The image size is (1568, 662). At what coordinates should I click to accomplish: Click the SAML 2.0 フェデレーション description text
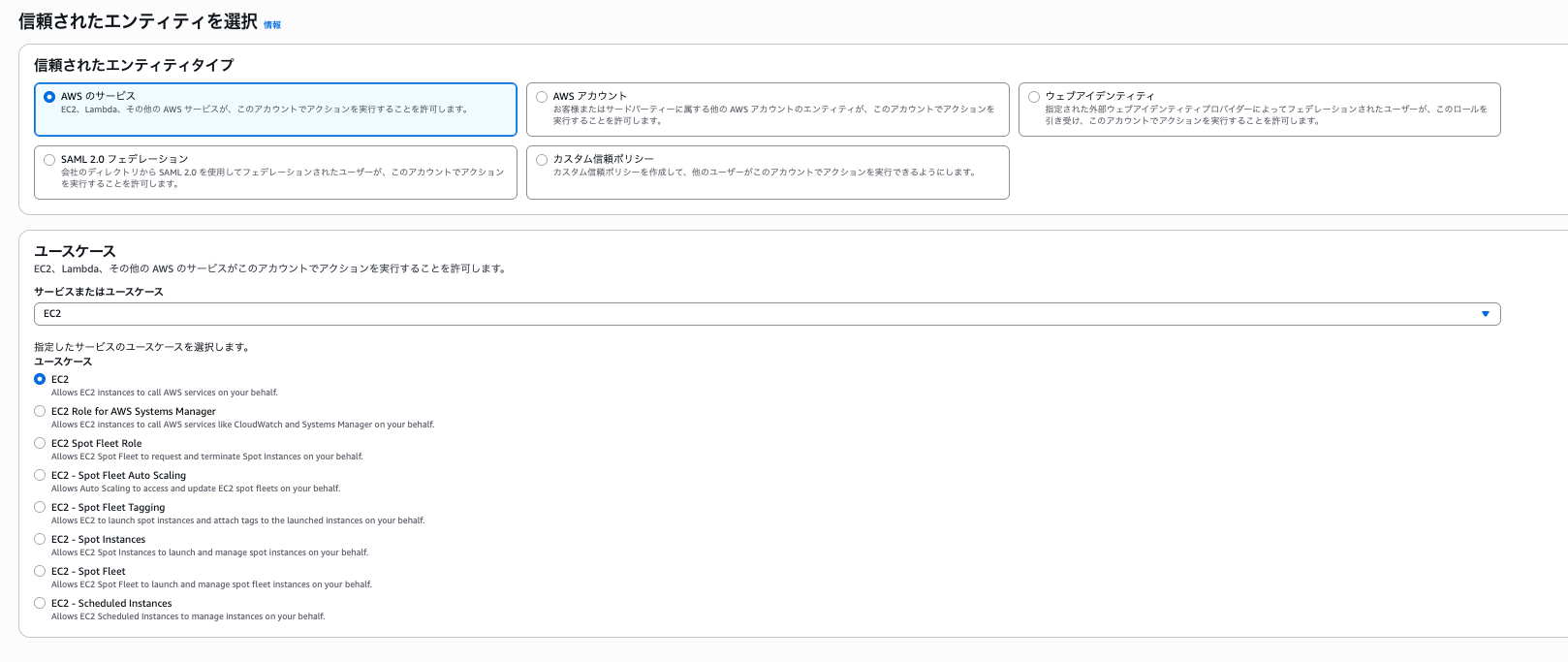[282, 178]
